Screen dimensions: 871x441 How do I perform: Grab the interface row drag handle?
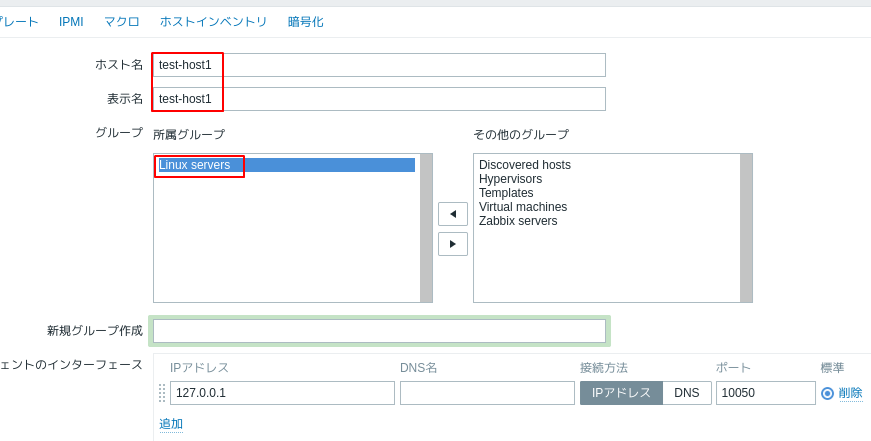(x=162, y=393)
